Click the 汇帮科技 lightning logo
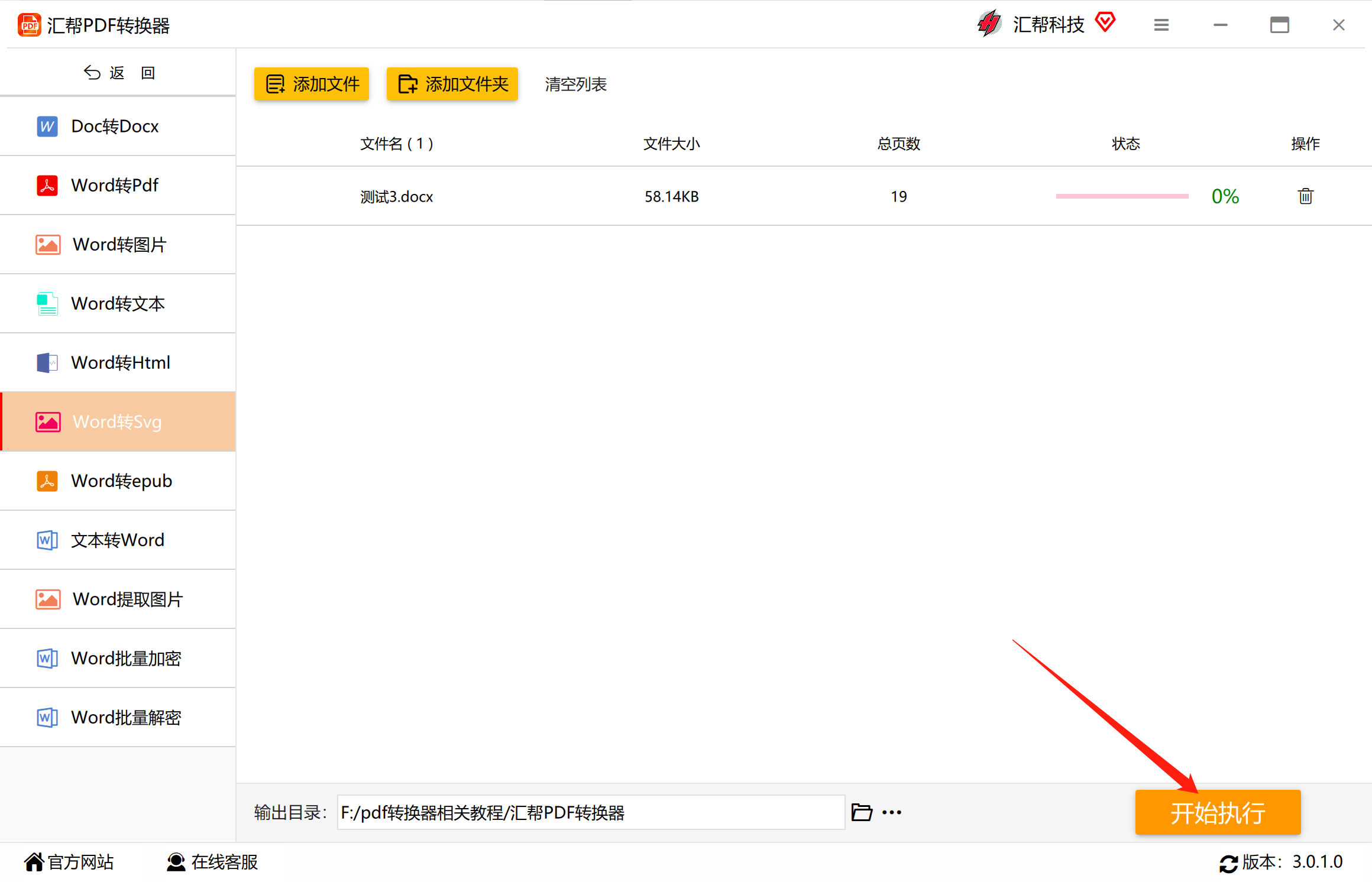The height and width of the screenshot is (882, 1372). [x=989, y=24]
